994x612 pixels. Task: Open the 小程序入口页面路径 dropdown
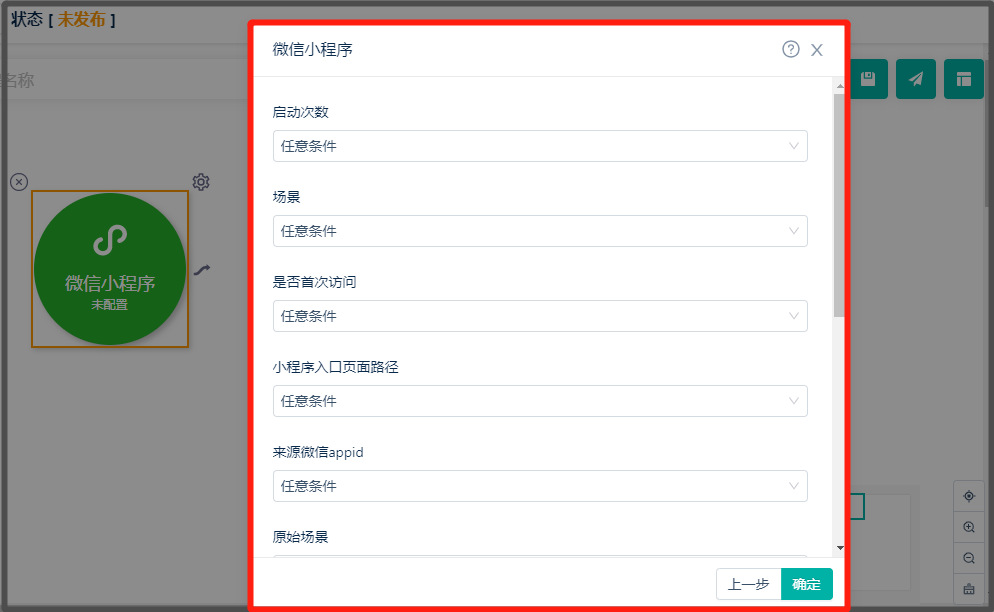[540, 401]
